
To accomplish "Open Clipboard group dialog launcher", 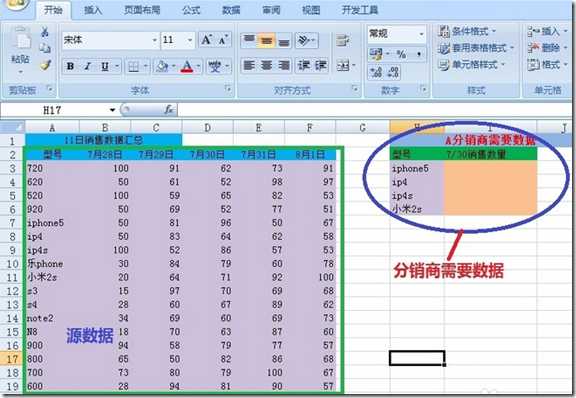I will click(x=49, y=89).
